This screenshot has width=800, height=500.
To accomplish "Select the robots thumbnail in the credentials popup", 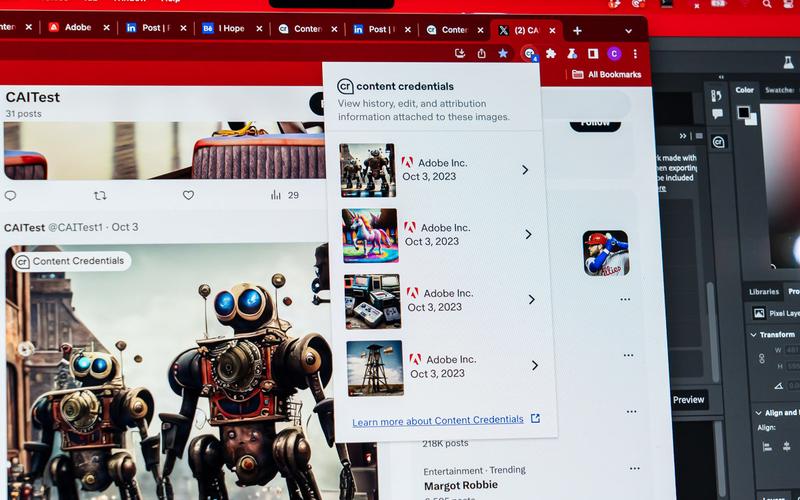I will pos(368,170).
